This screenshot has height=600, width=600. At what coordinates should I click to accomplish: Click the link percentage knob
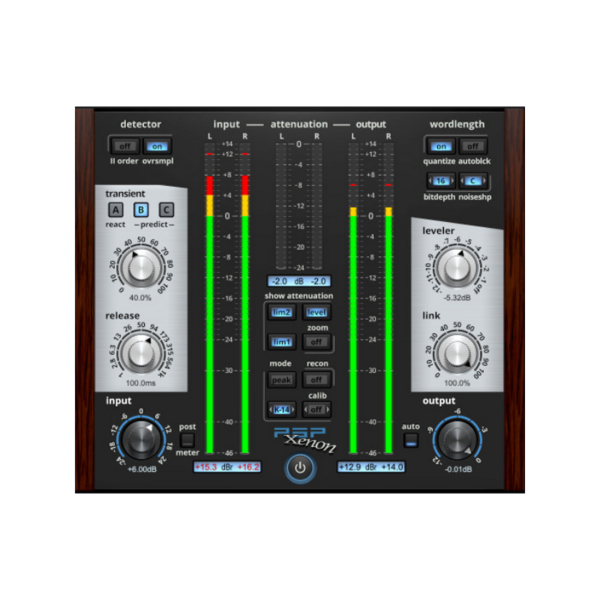pyautogui.click(x=457, y=353)
